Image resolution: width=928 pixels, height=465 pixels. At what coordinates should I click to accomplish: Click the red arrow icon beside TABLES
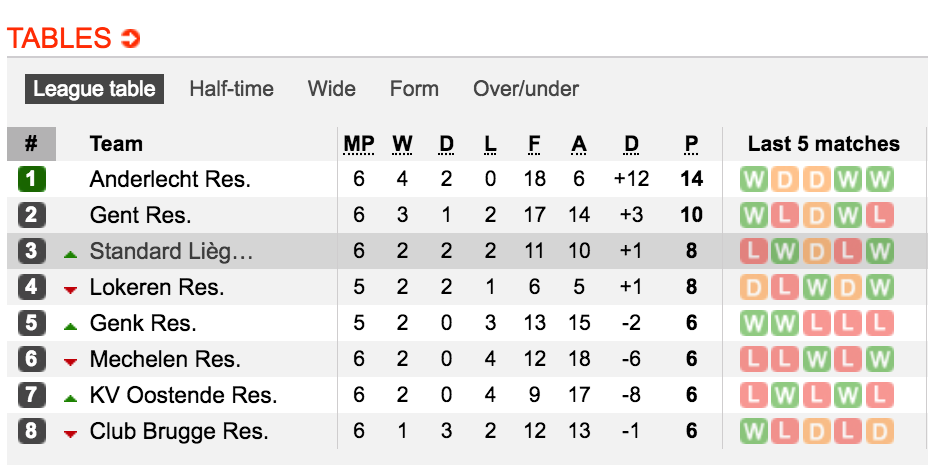click(130, 39)
